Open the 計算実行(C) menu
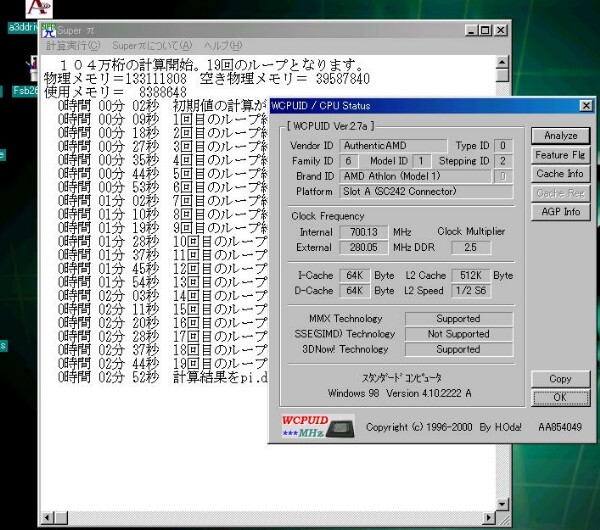Screen dimensions: 600x530 tap(73, 46)
